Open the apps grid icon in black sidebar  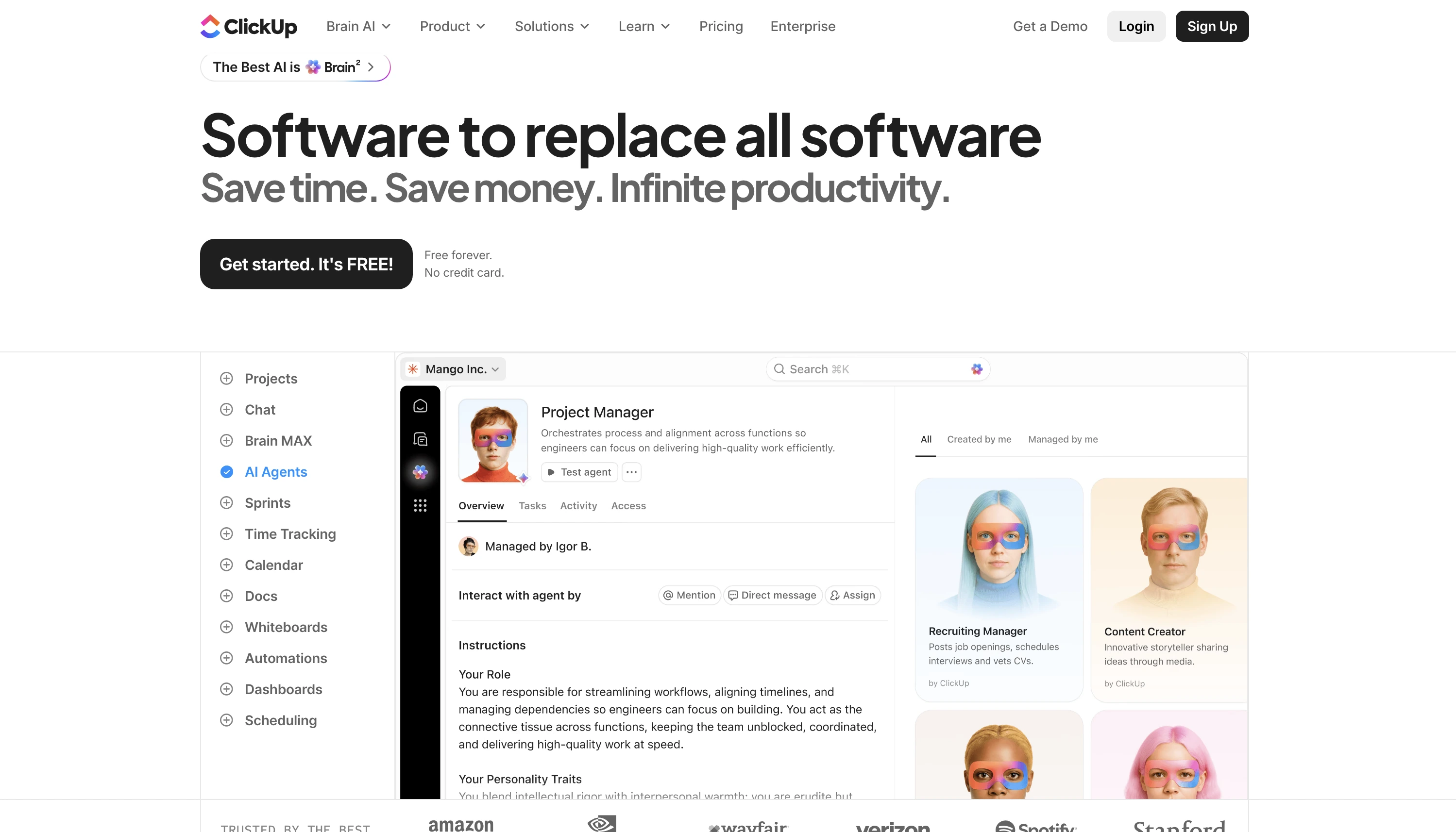click(420, 505)
